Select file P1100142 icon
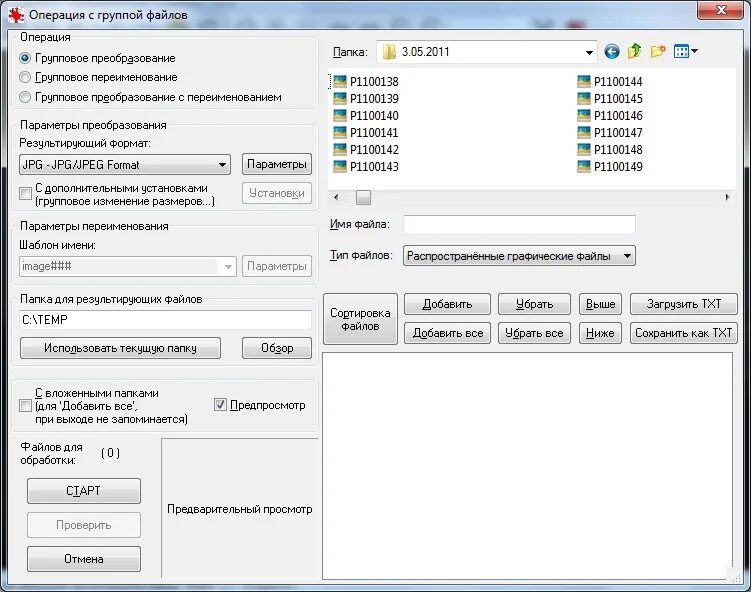The width and height of the screenshot is (751, 592). (x=340, y=149)
